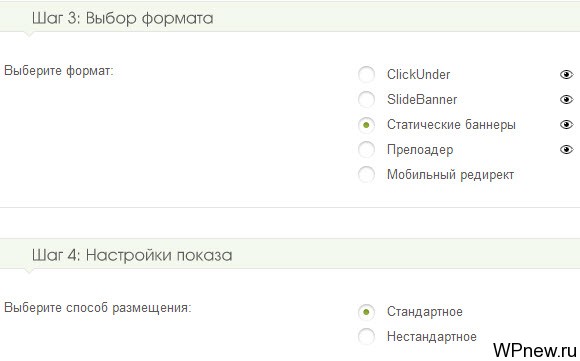
Task: Click the Нестандартное label text
Action: (432, 337)
